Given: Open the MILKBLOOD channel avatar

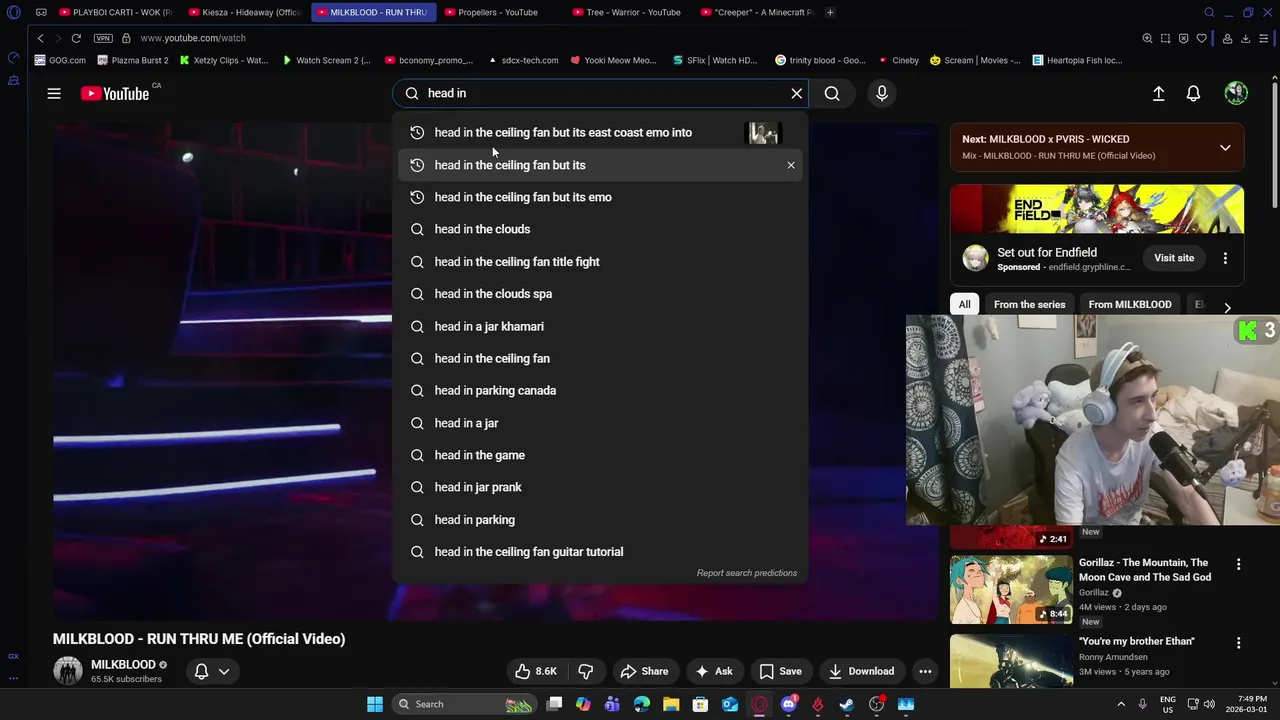Looking at the screenshot, I should (x=68, y=671).
